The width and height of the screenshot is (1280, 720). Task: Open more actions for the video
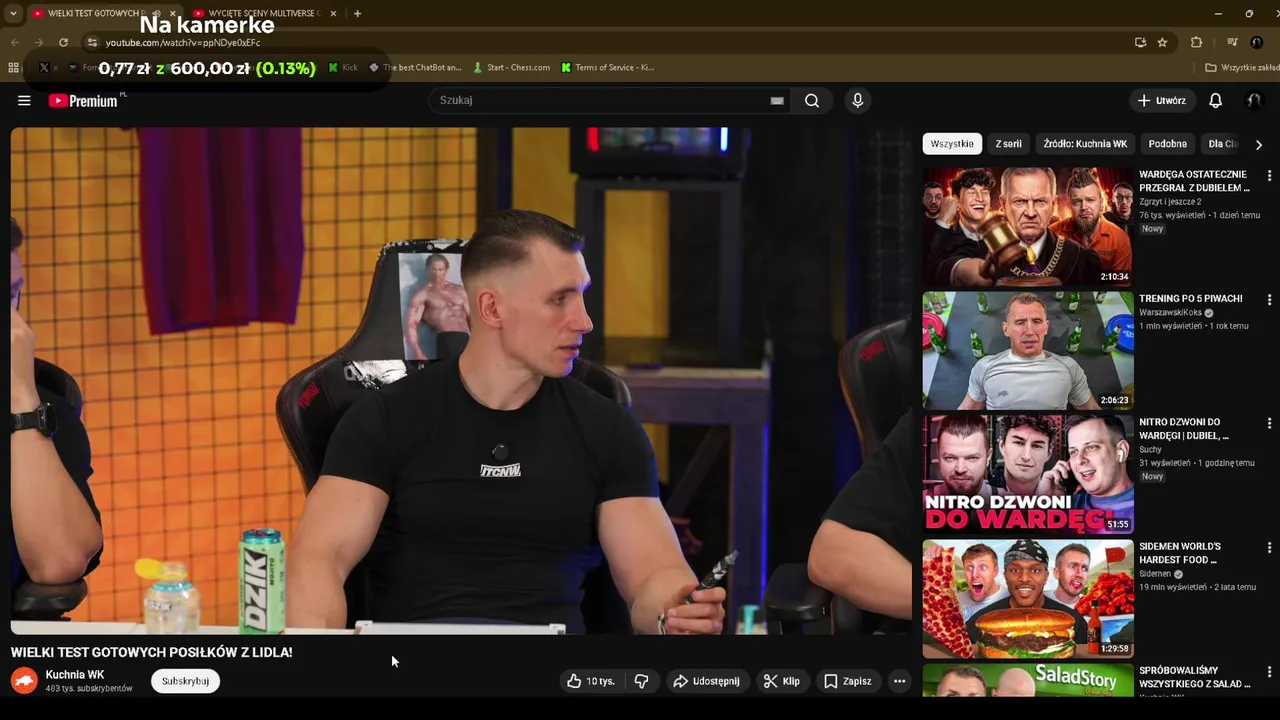[x=899, y=681]
